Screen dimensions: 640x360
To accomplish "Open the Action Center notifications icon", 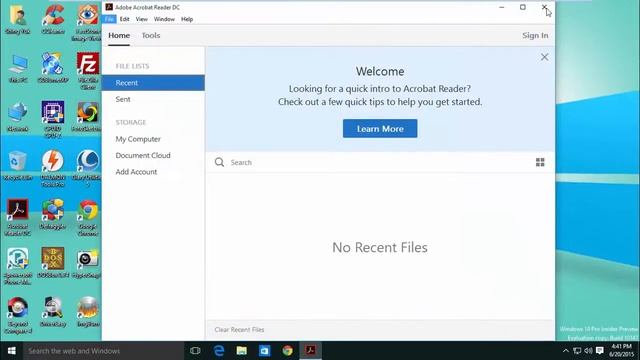I will coord(600,351).
